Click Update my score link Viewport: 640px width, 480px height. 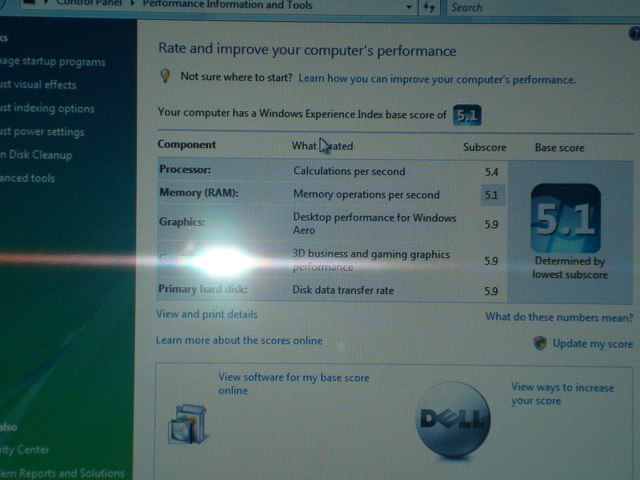coord(593,344)
